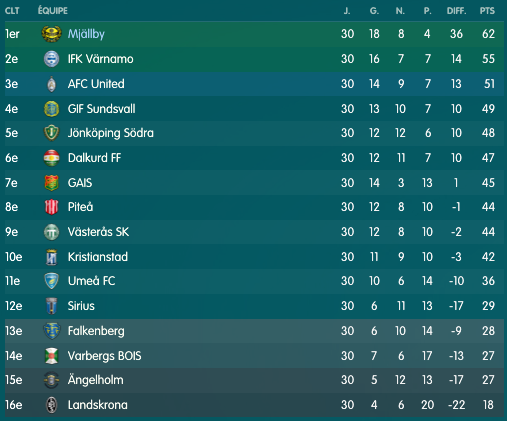Click the Mjällby club crest
This screenshot has height=421, width=507.
pyautogui.click(x=51, y=34)
